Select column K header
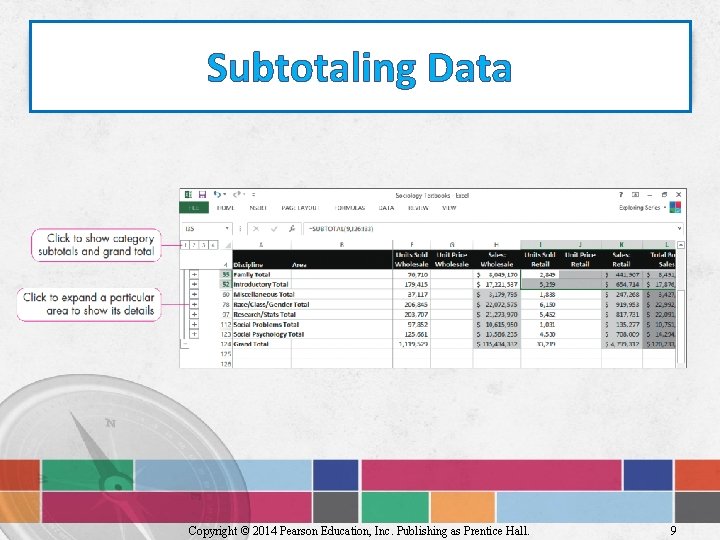 622,245
